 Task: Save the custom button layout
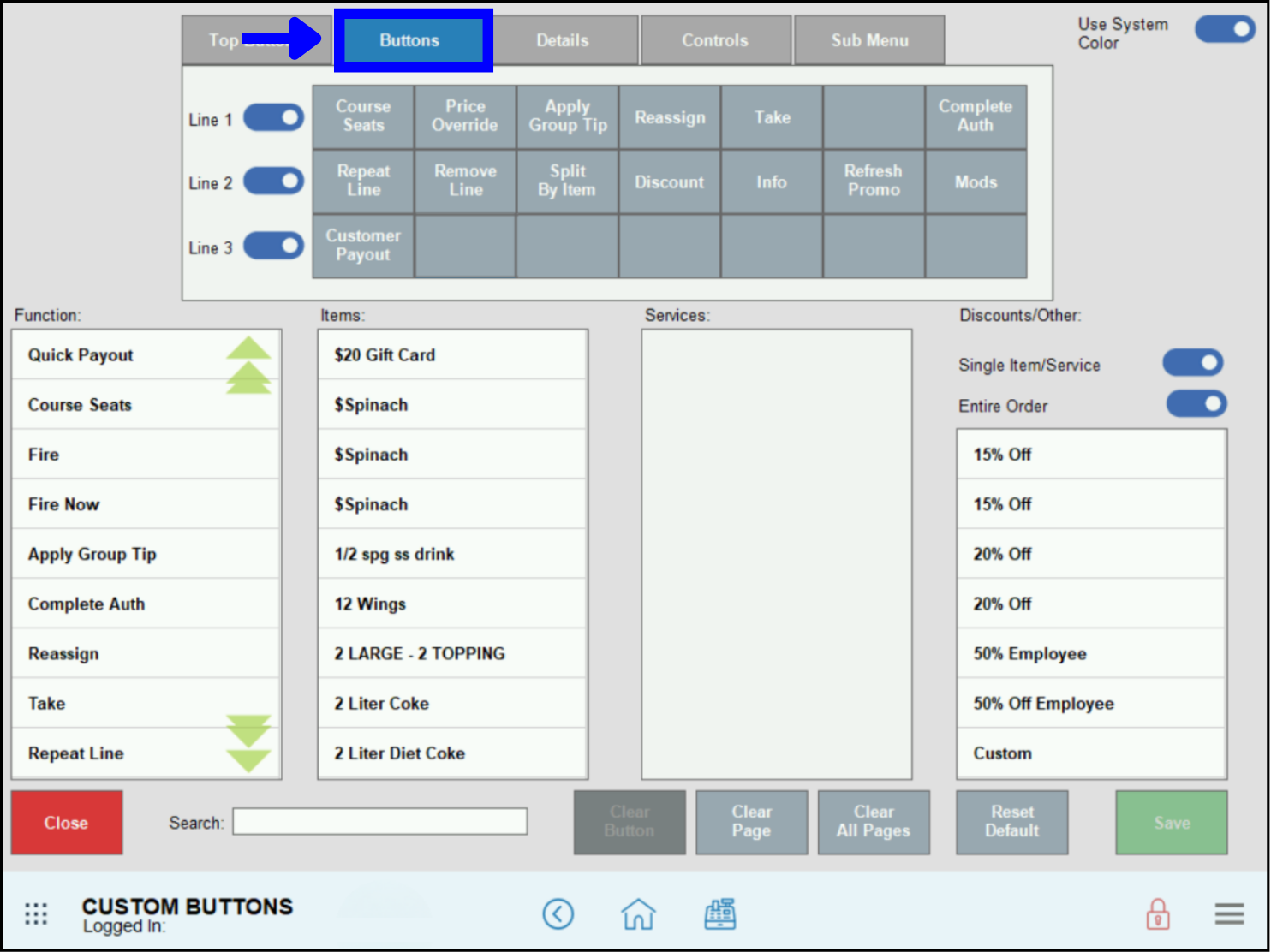[x=1171, y=822]
